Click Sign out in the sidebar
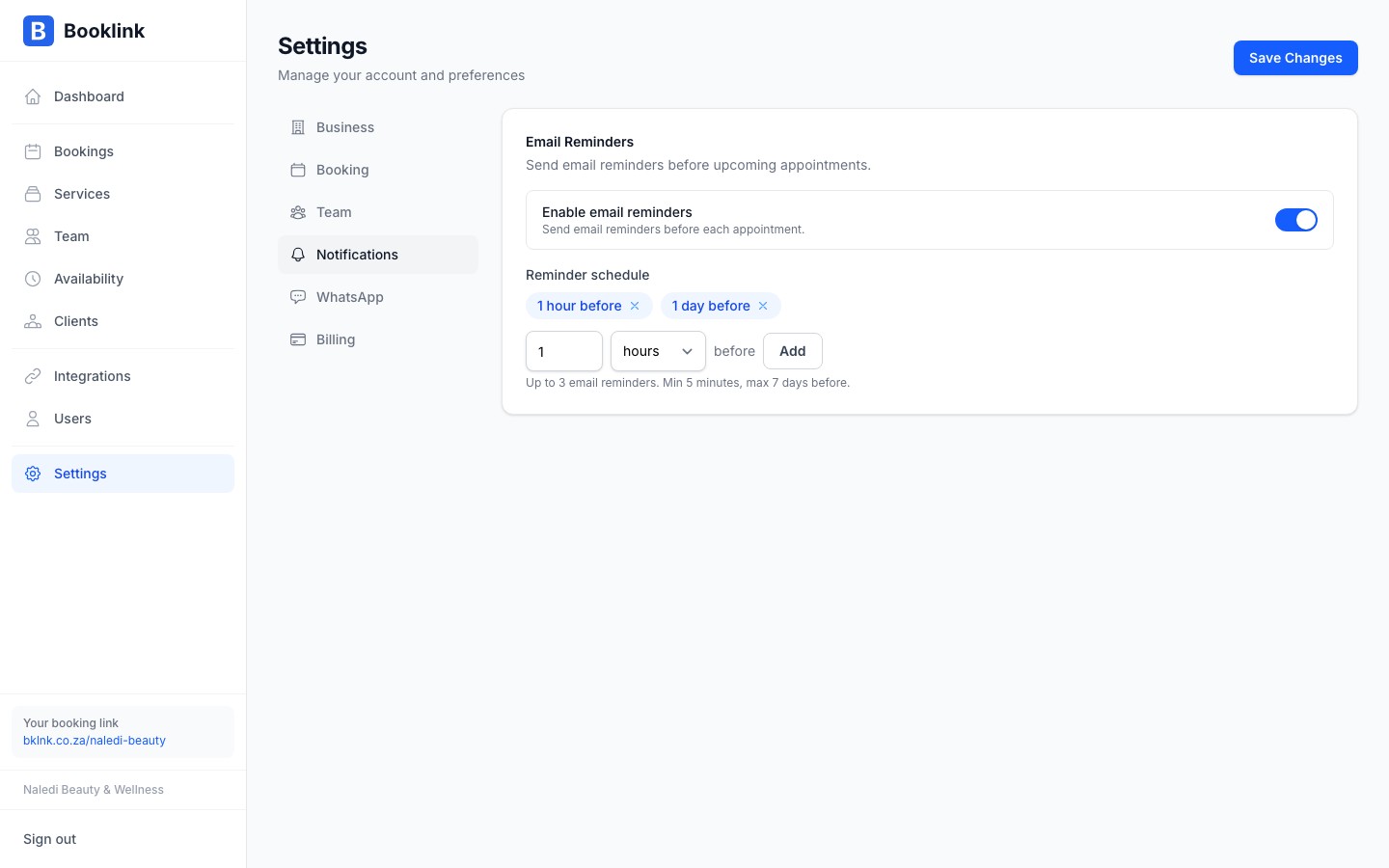The width and height of the screenshot is (1389, 868). click(50, 839)
